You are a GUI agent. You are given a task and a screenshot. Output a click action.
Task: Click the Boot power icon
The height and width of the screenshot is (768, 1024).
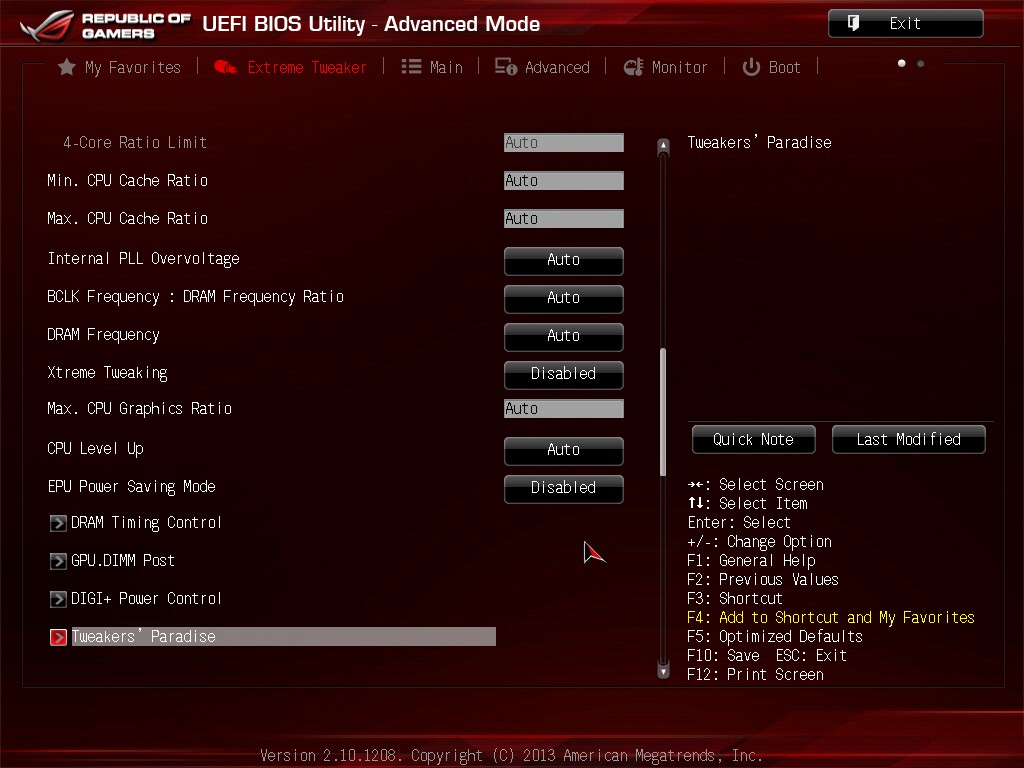[x=751, y=67]
